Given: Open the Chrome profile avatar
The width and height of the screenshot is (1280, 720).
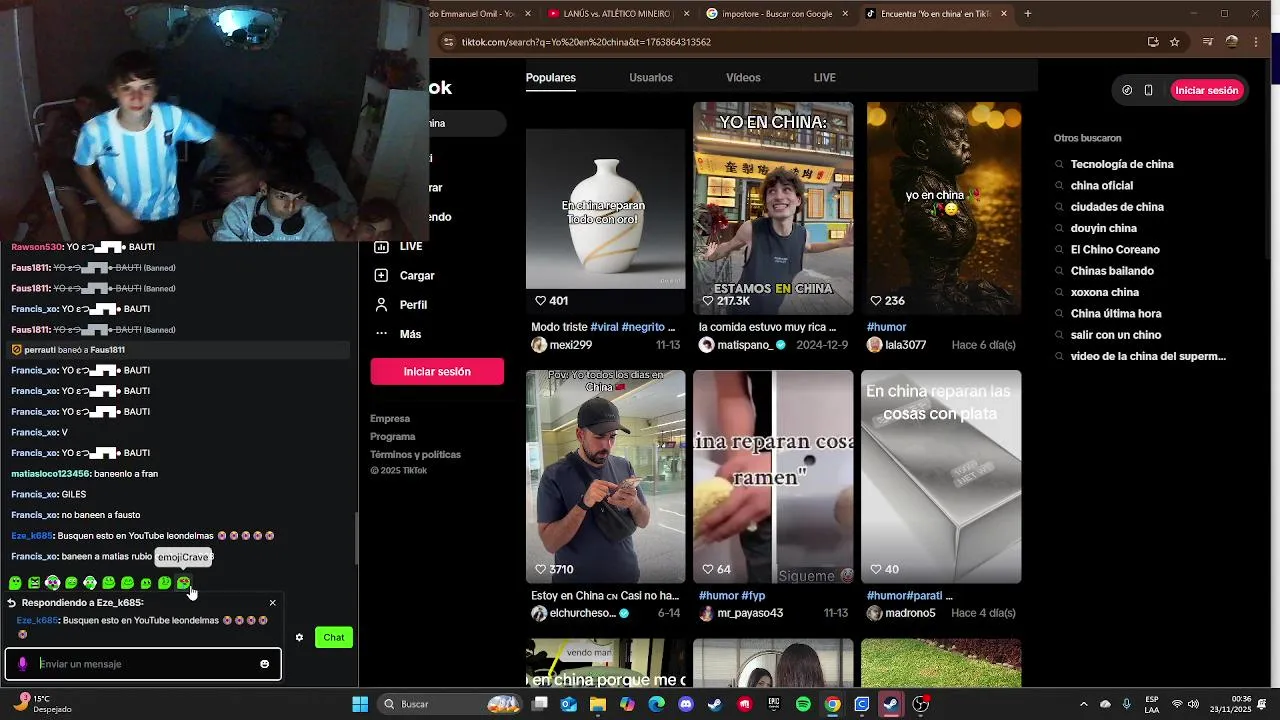Looking at the screenshot, I should pos(1232,42).
